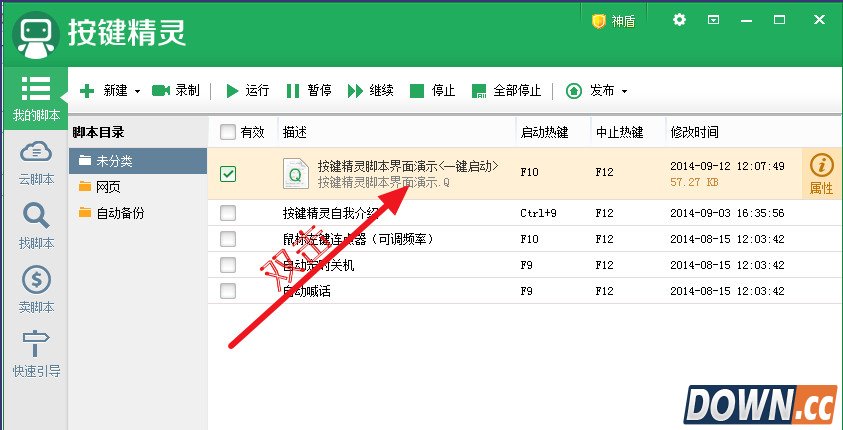Viewport: 843px width, 430px height.
Task: Open the settings gear icon
Action: [x=680, y=20]
